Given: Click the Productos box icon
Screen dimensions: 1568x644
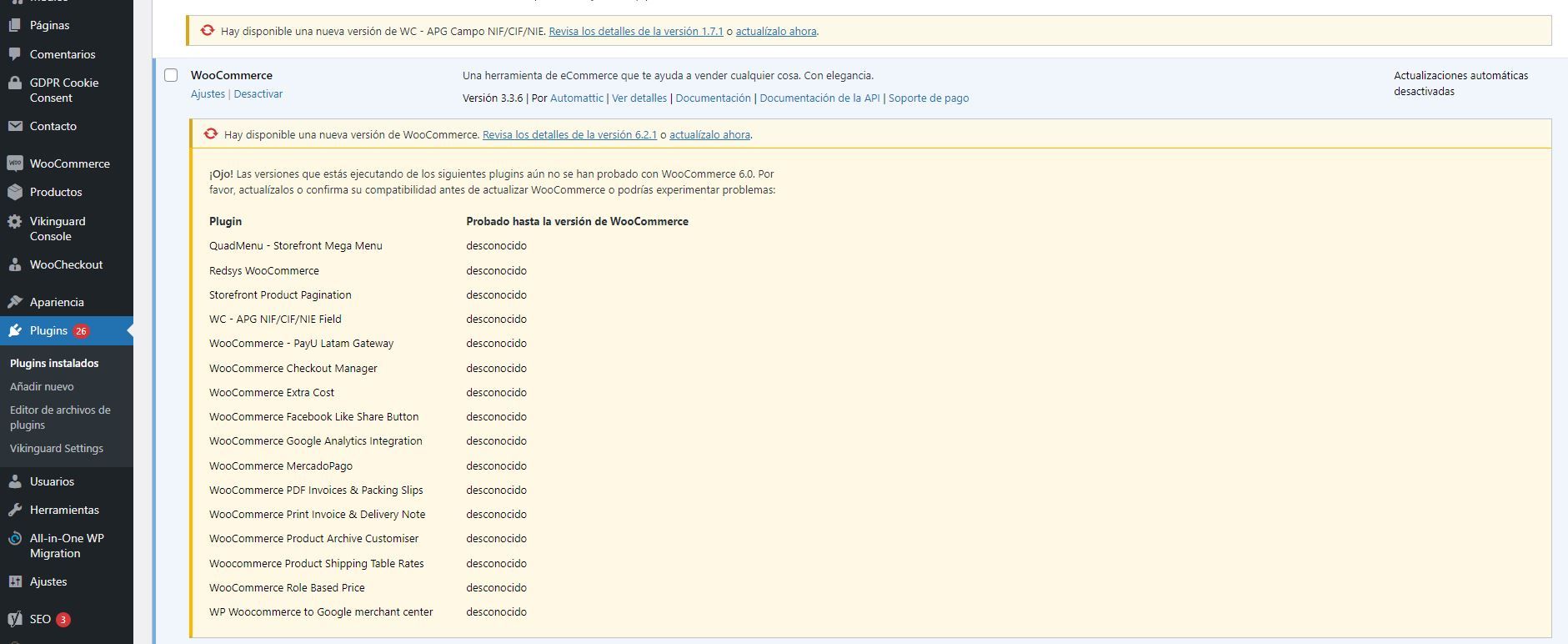Looking at the screenshot, I should (x=15, y=192).
